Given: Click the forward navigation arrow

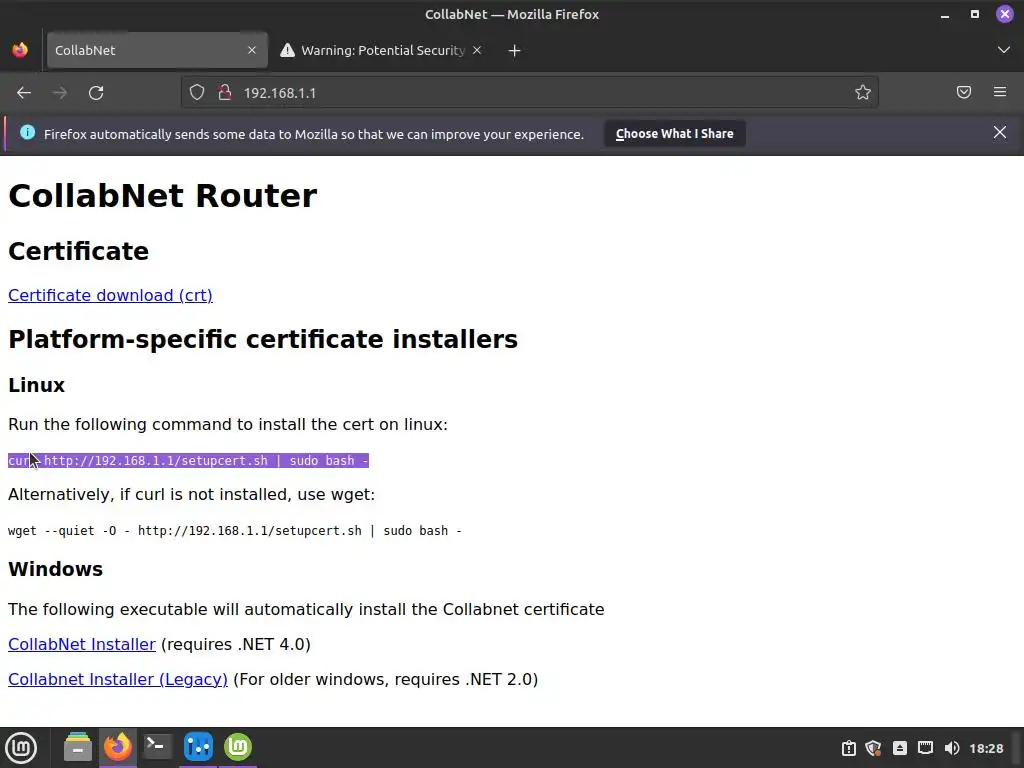Looking at the screenshot, I should click(x=60, y=93).
